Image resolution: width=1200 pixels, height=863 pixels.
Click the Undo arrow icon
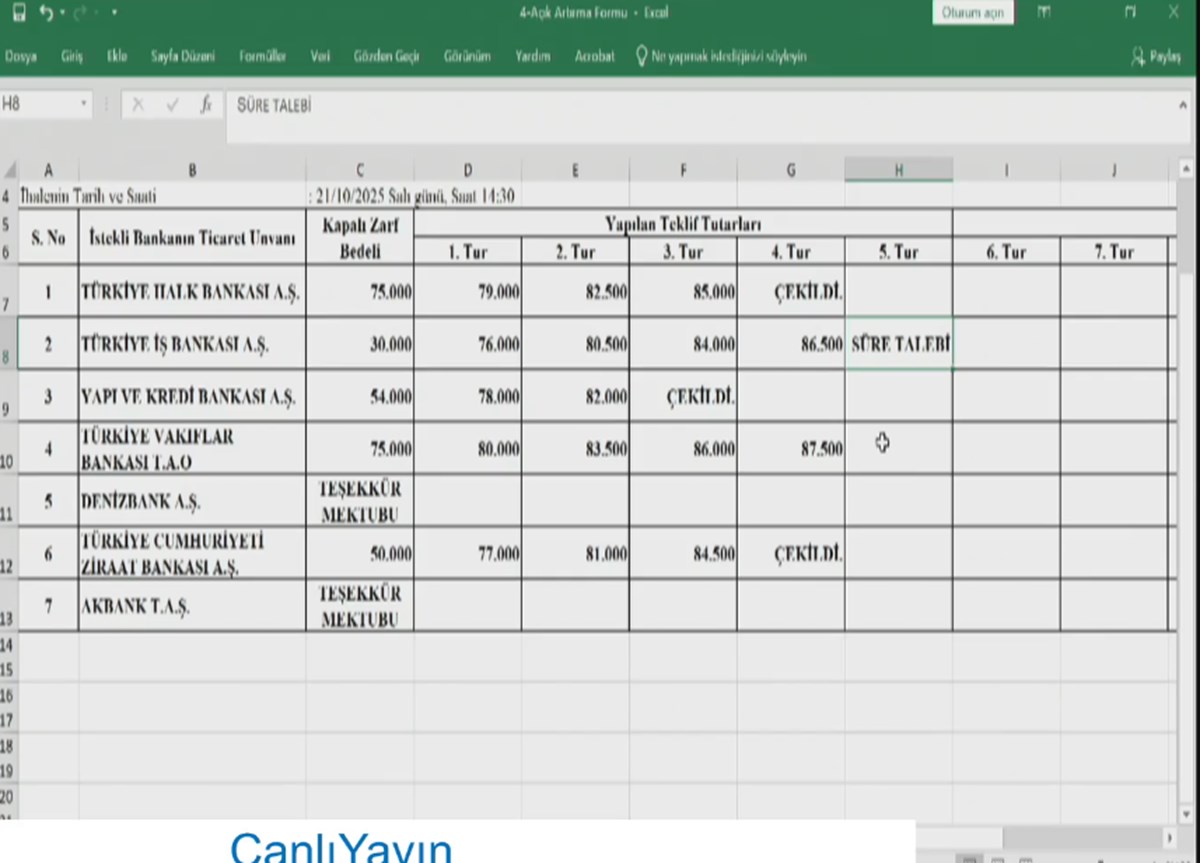point(46,13)
